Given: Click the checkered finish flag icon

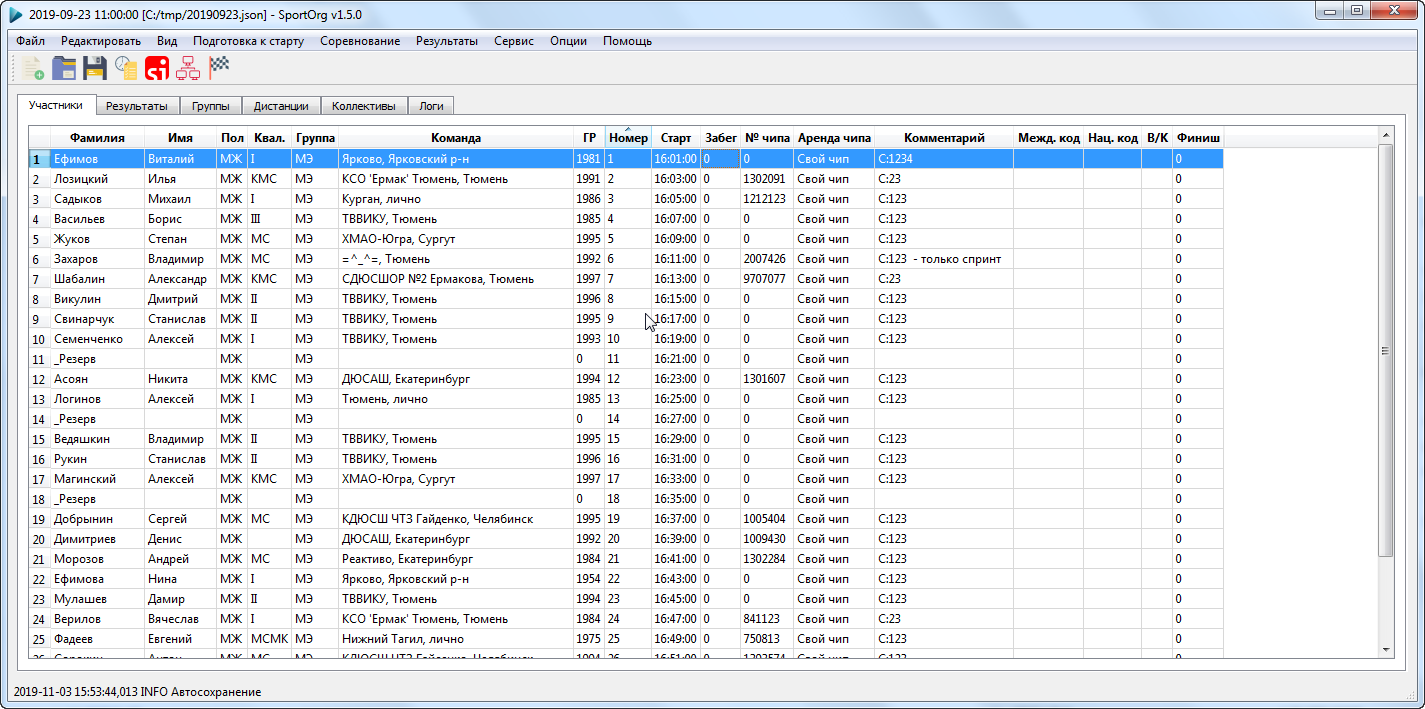Looking at the screenshot, I should (219, 67).
